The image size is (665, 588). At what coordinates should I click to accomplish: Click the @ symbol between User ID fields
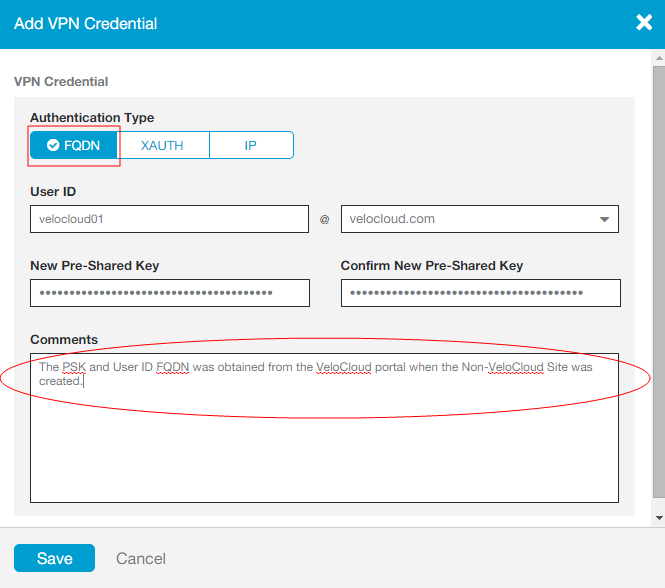(x=324, y=219)
